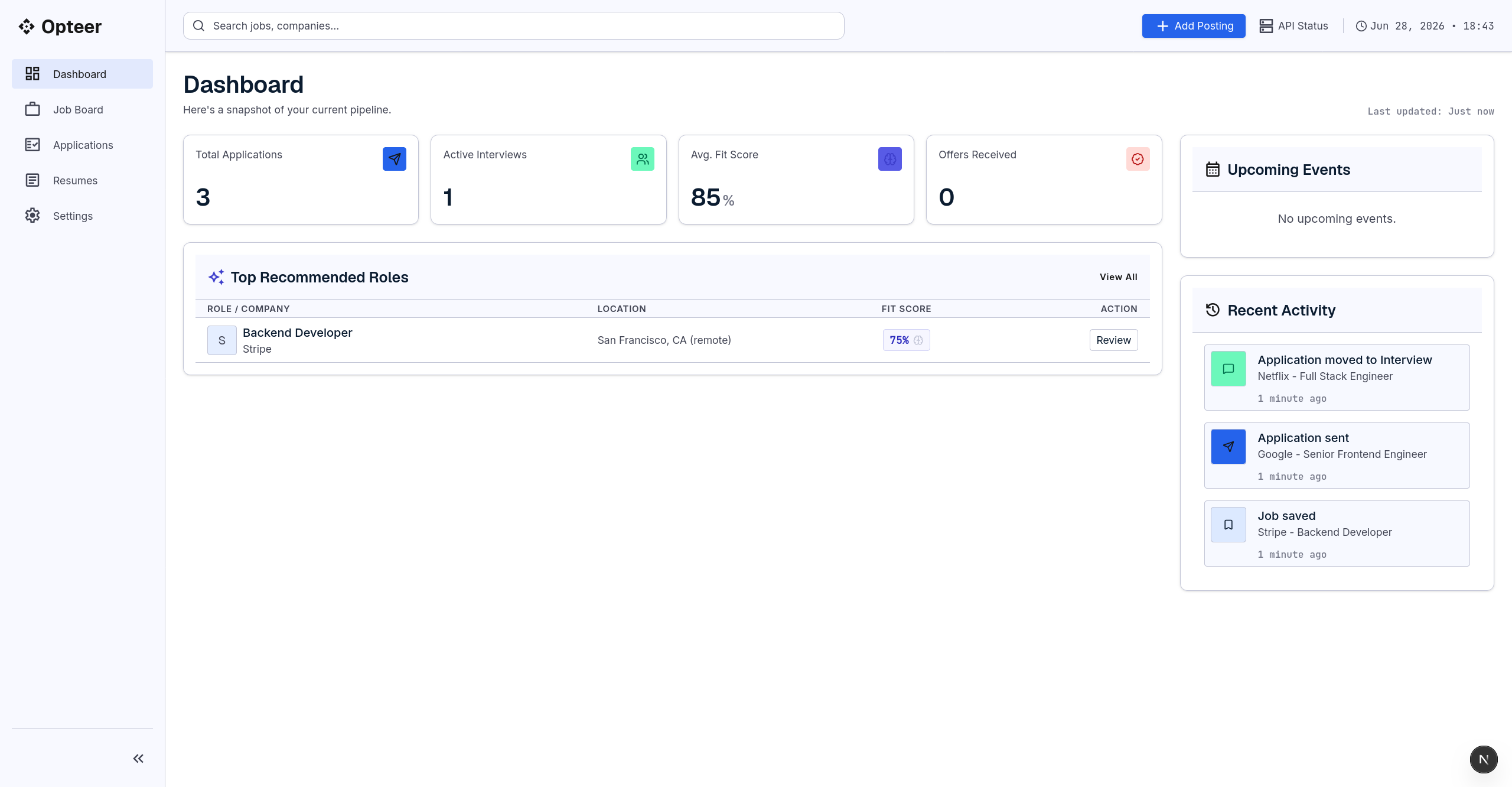
Task: Click the blue send icon for Google activity
Action: pyautogui.click(x=1228, y=447)
